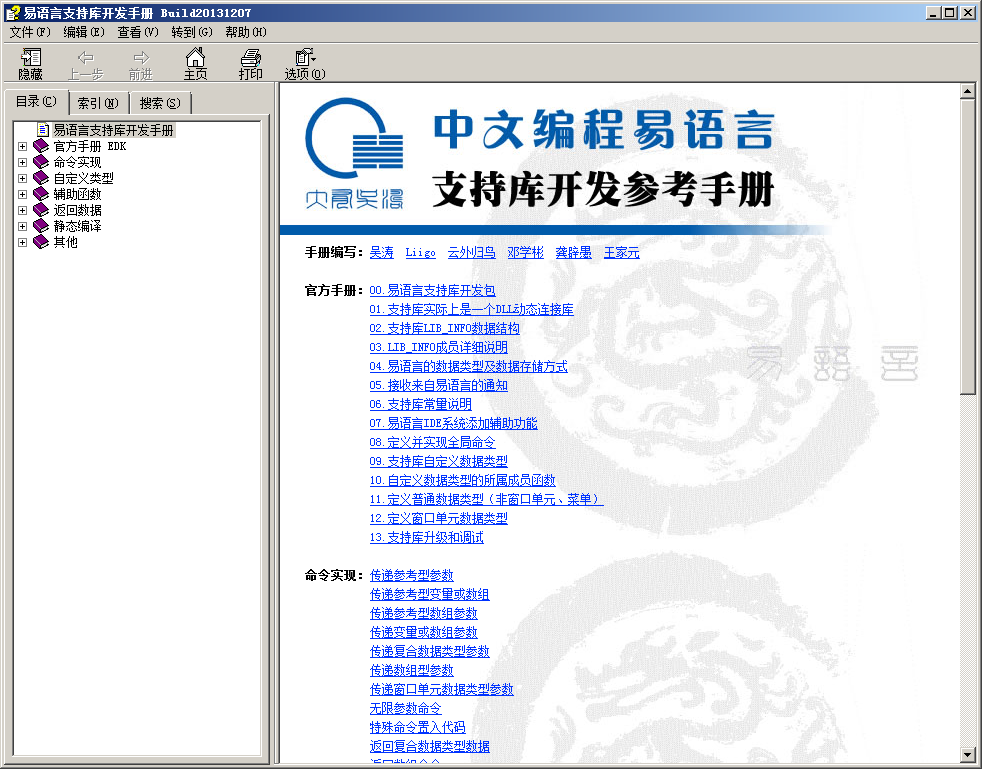Open link 无限参数命令
Screen dimensions: 982x769
[405, 708]
